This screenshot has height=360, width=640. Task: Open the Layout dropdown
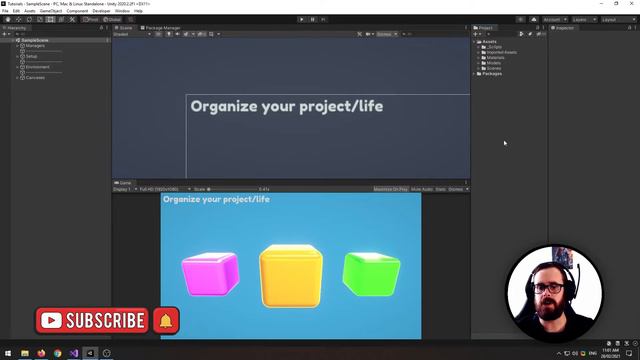(x=619, y=19)
